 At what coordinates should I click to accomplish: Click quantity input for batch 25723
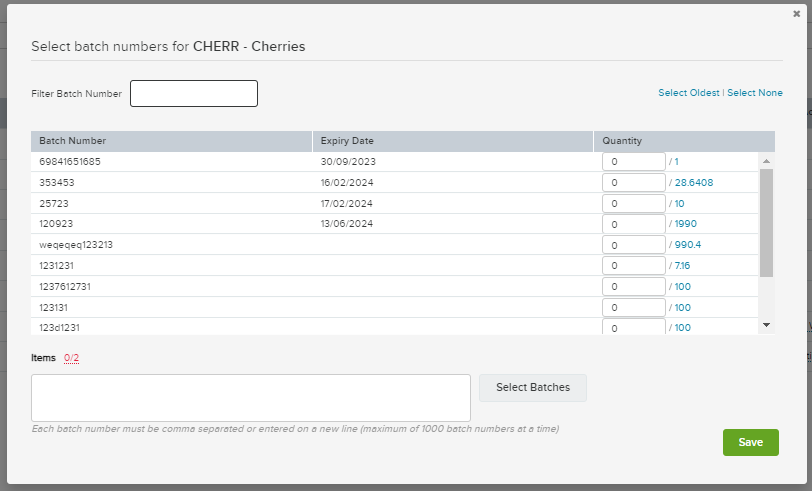point(633,204)
